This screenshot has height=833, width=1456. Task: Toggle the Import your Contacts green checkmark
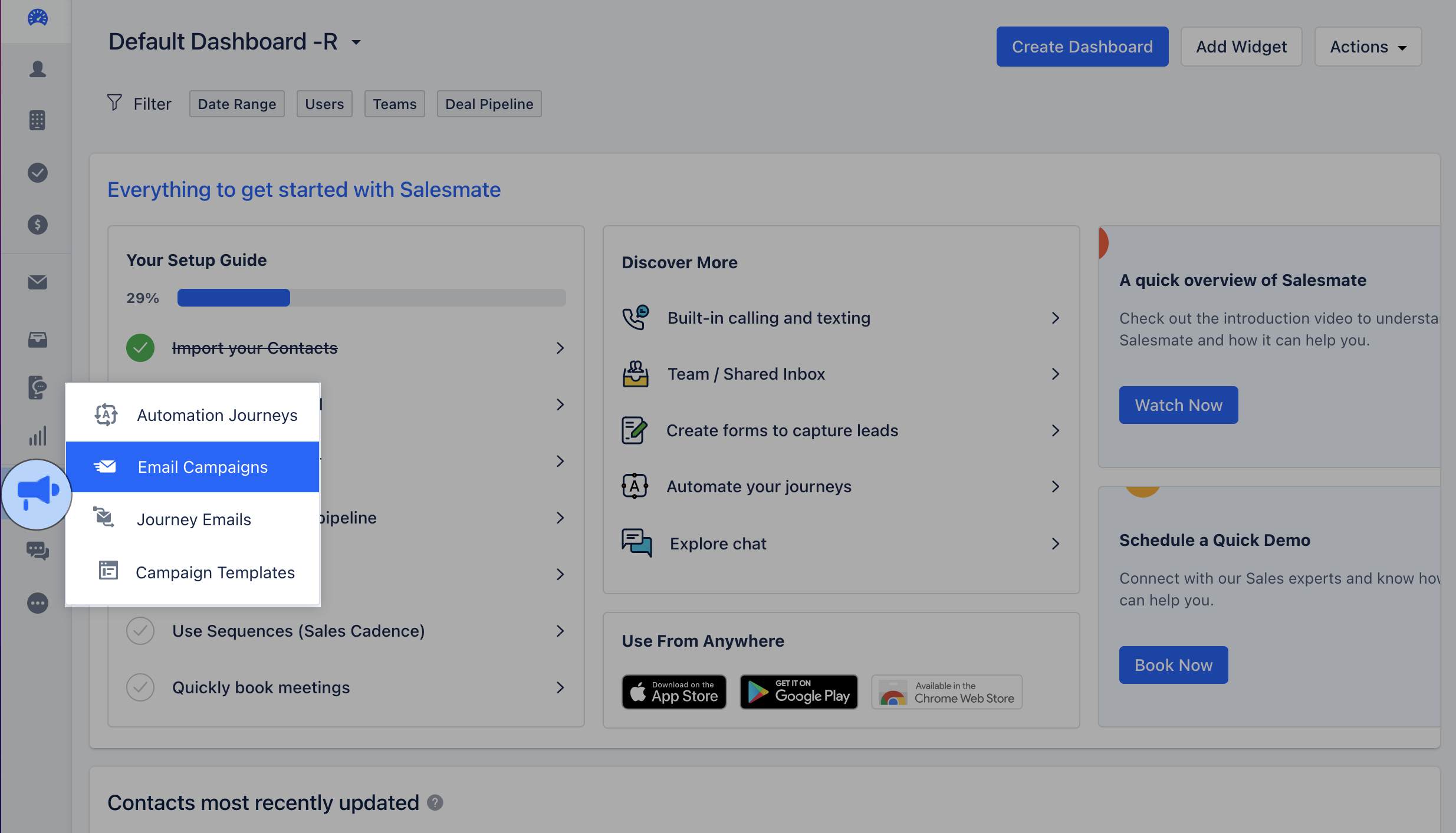[140, 348]
